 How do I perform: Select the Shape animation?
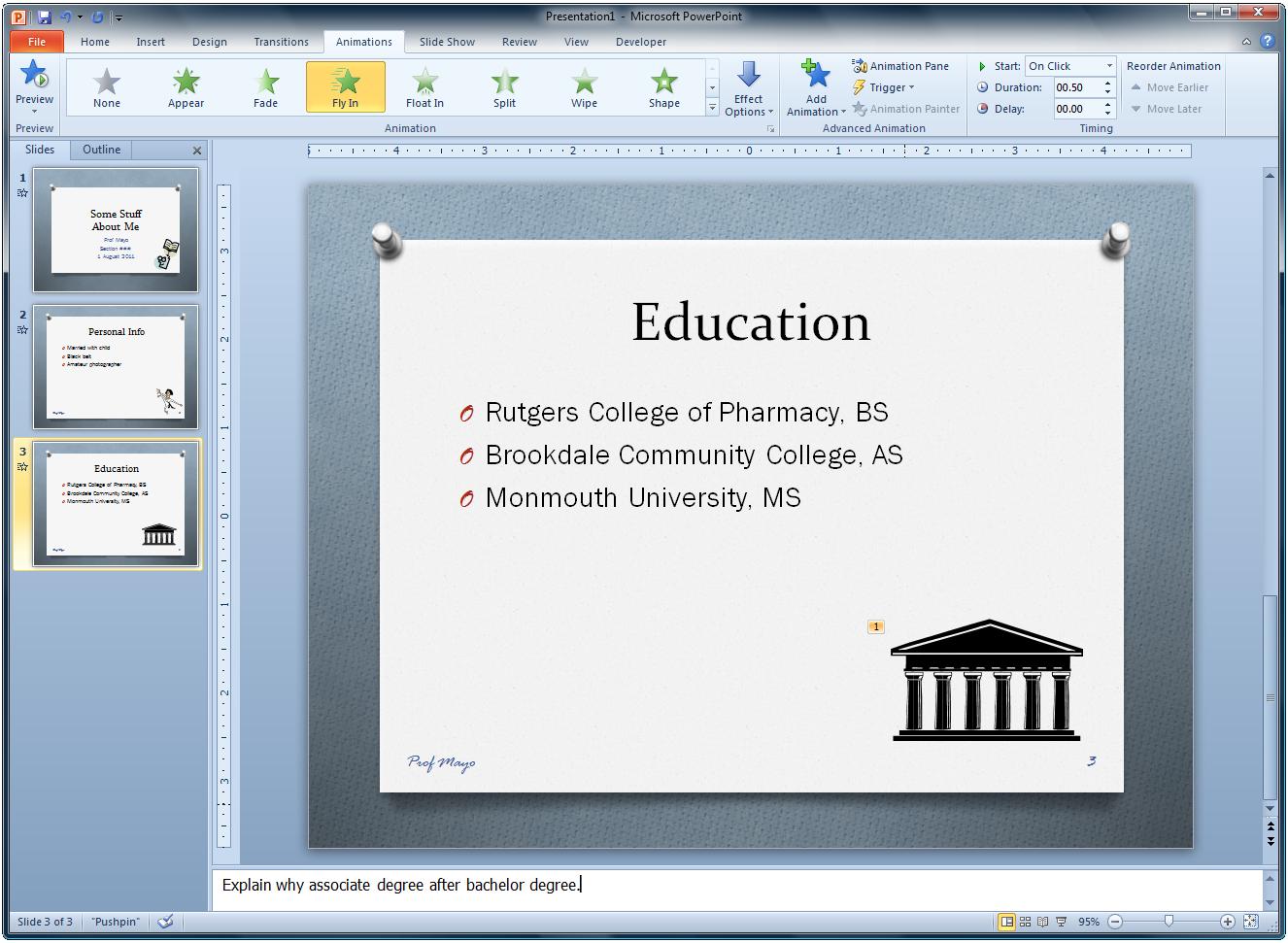tap(663, 86)
